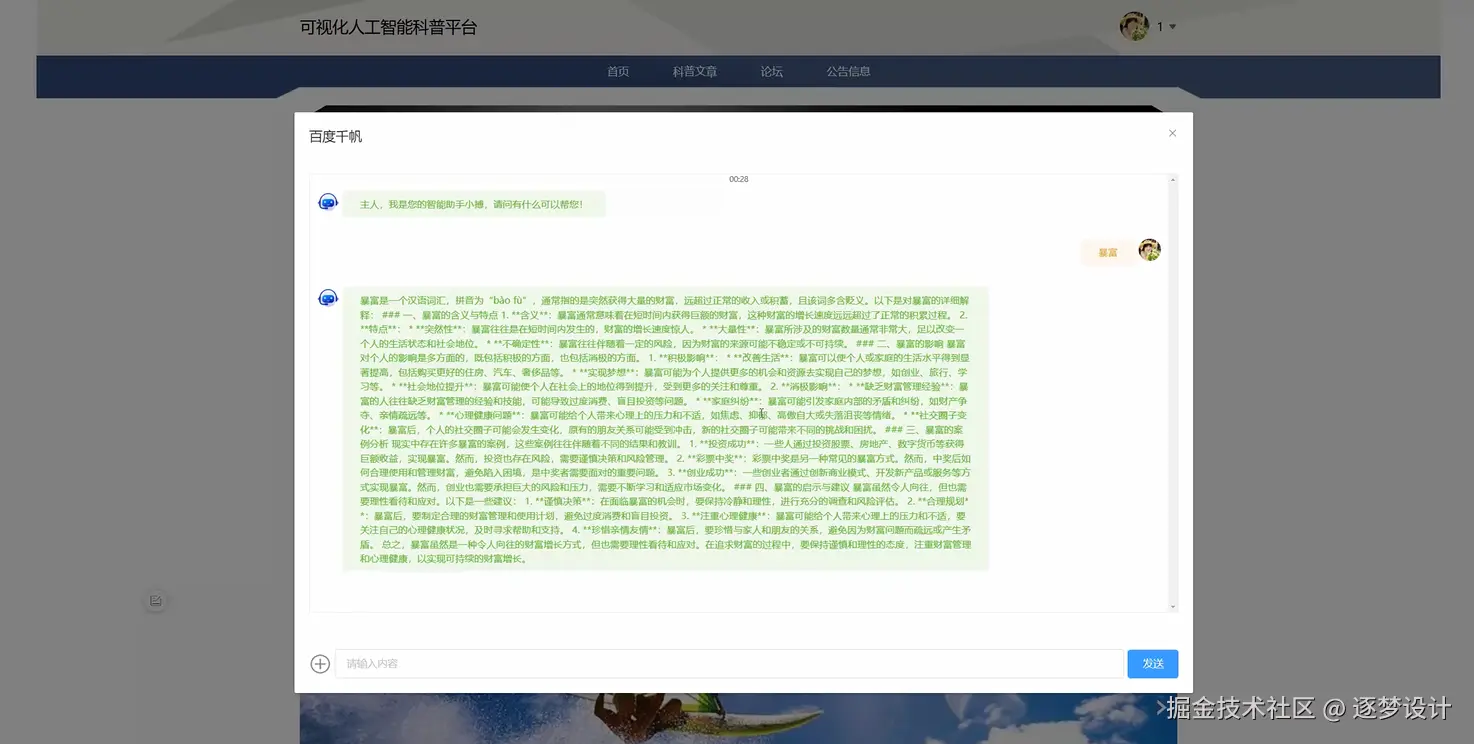
Task: Click the robot avatar beside the greeting message
Action: click(x=327, y=201)
